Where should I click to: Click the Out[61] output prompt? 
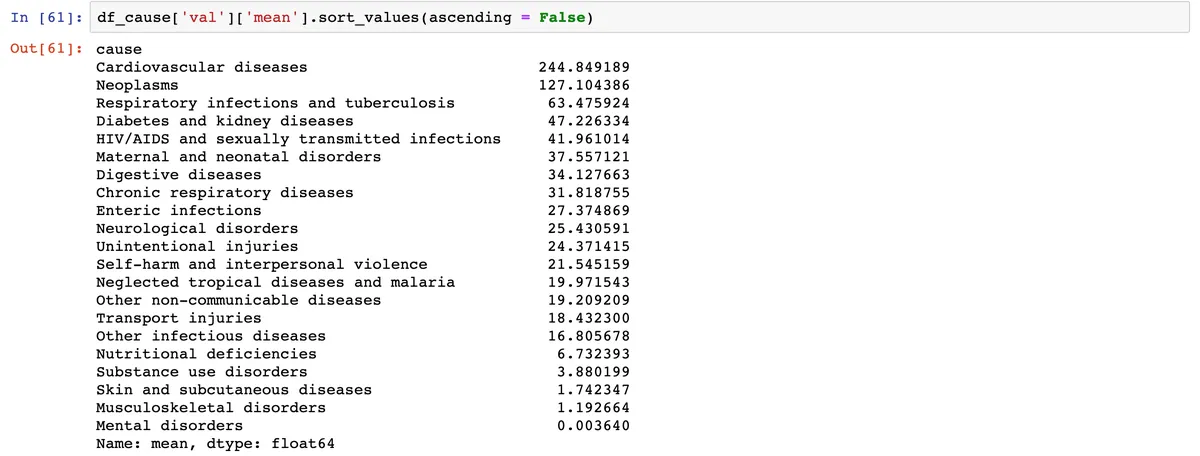click(x=47, y=49)
